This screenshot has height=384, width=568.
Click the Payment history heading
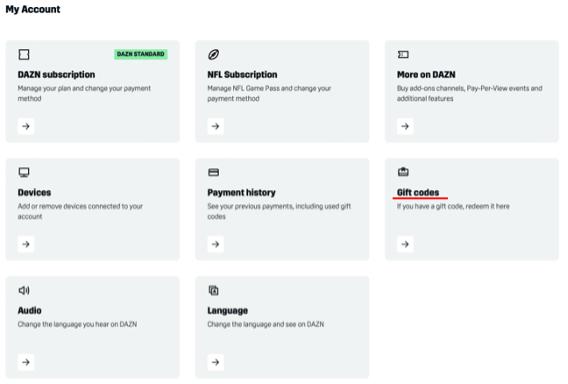point(241,192)
